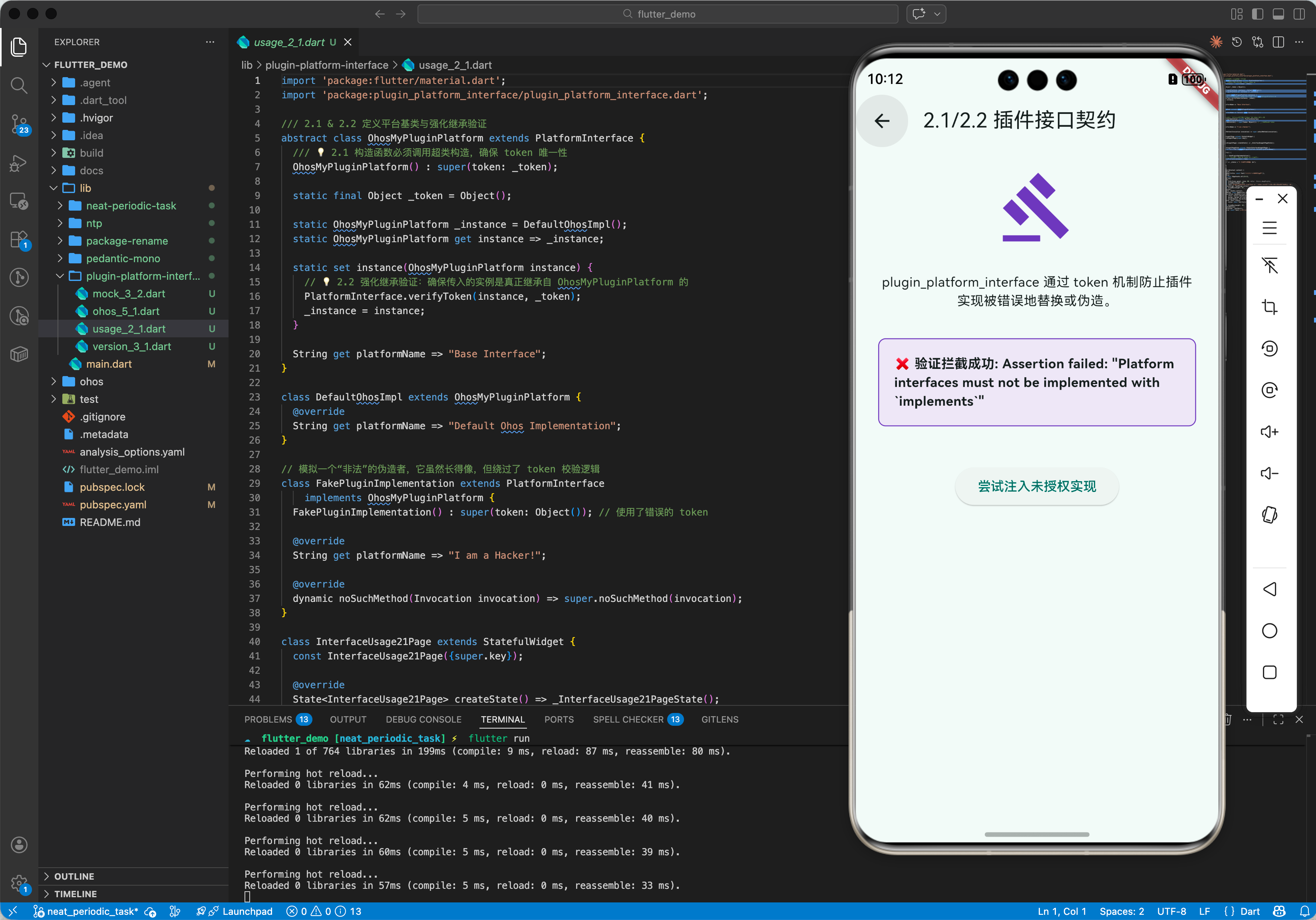Switch to DEBUG CONSOLE tab
This screenshot has height=920, width=1316.
pyautogui.click(x=423, y=719)
